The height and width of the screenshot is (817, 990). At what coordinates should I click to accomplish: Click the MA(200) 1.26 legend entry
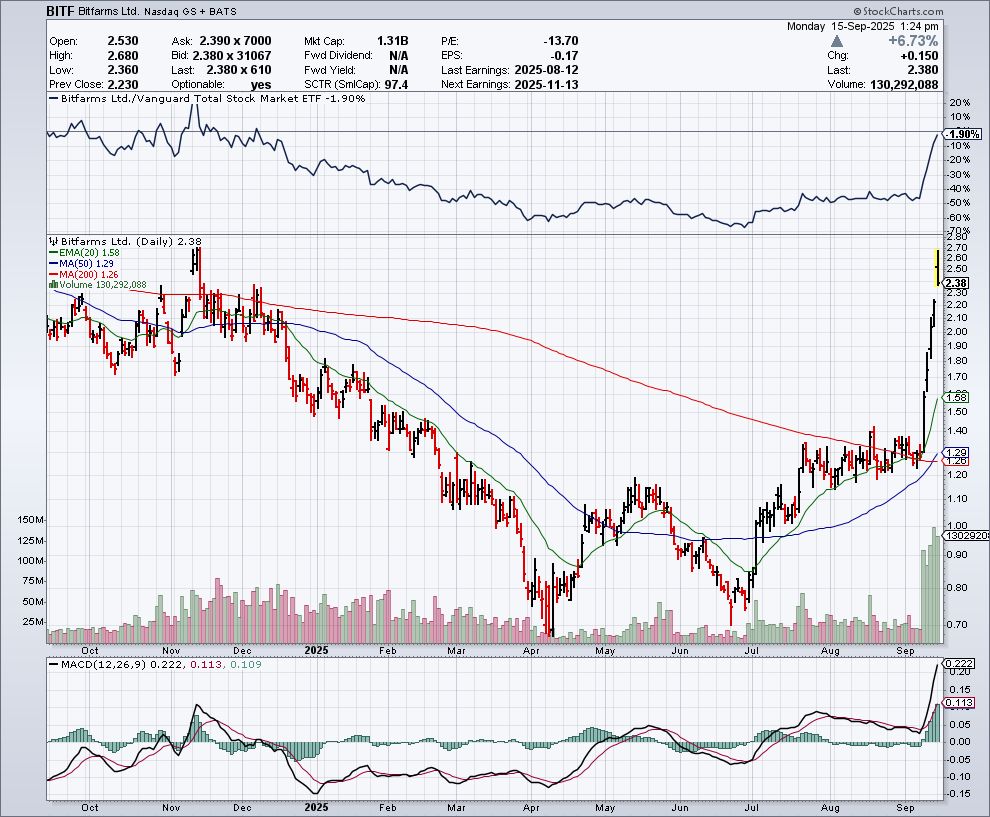pos(84,274)
